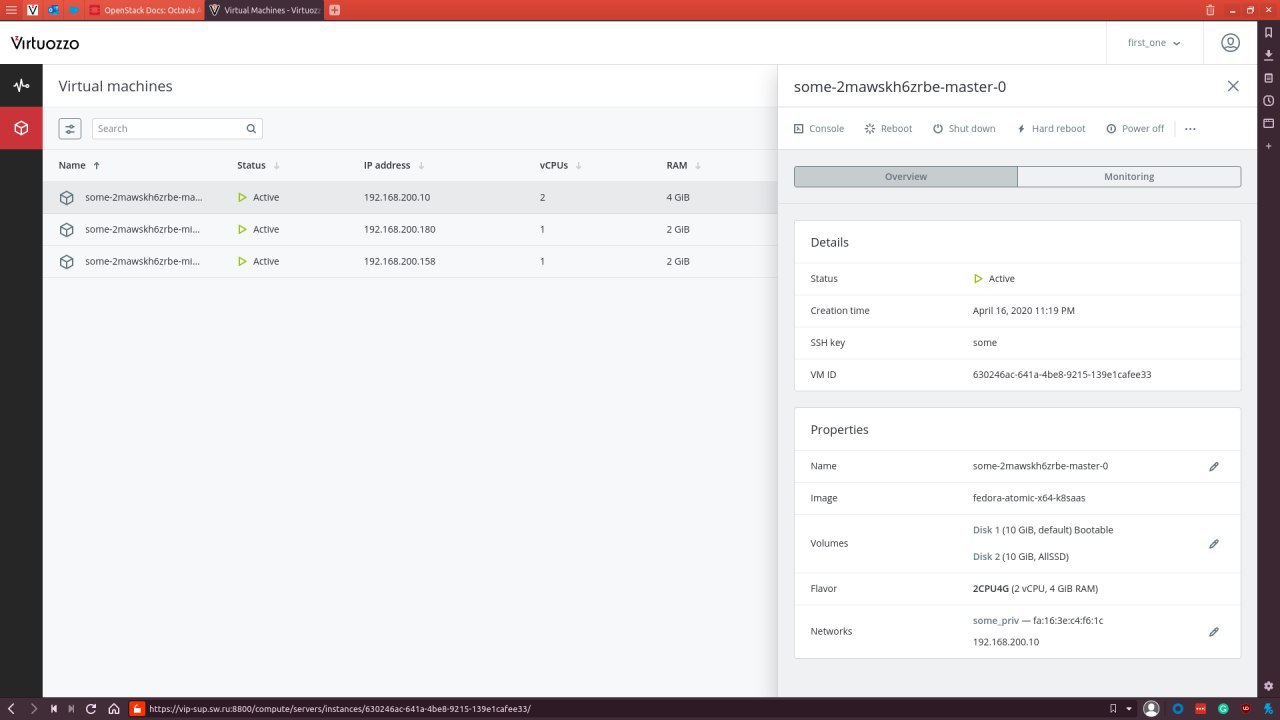Open the Notes panel icon
This screenshot has width=1280, height=720.
coord(1268,78)
